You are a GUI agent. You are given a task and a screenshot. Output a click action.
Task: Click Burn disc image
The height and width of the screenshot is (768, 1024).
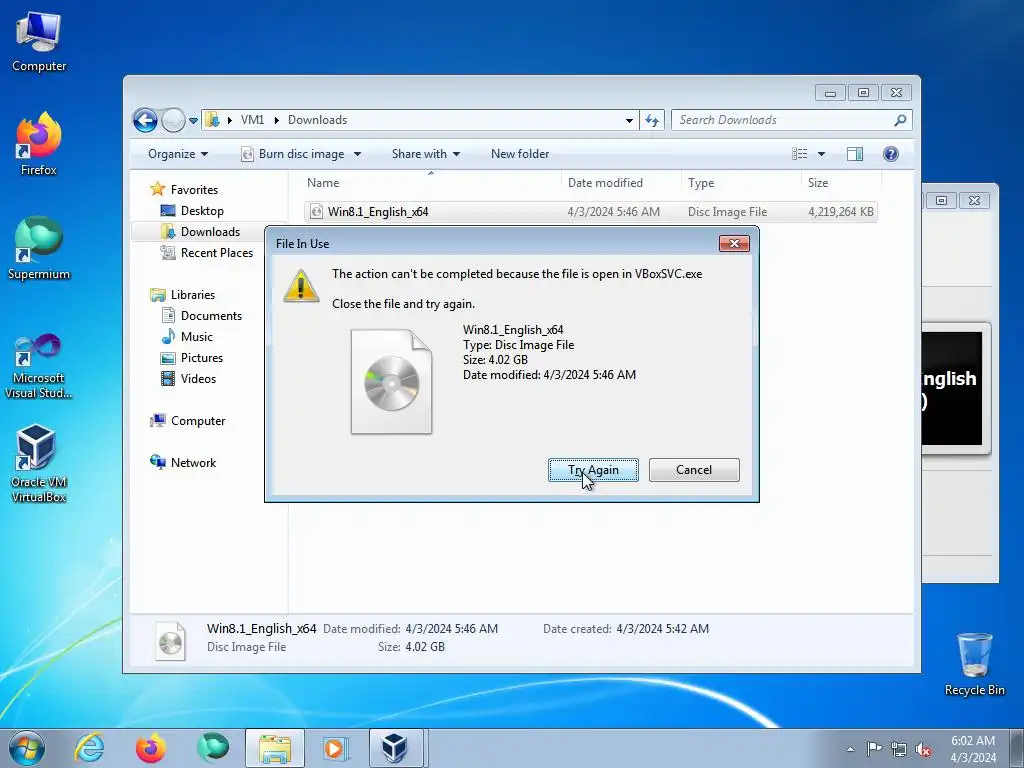(293, 154)
